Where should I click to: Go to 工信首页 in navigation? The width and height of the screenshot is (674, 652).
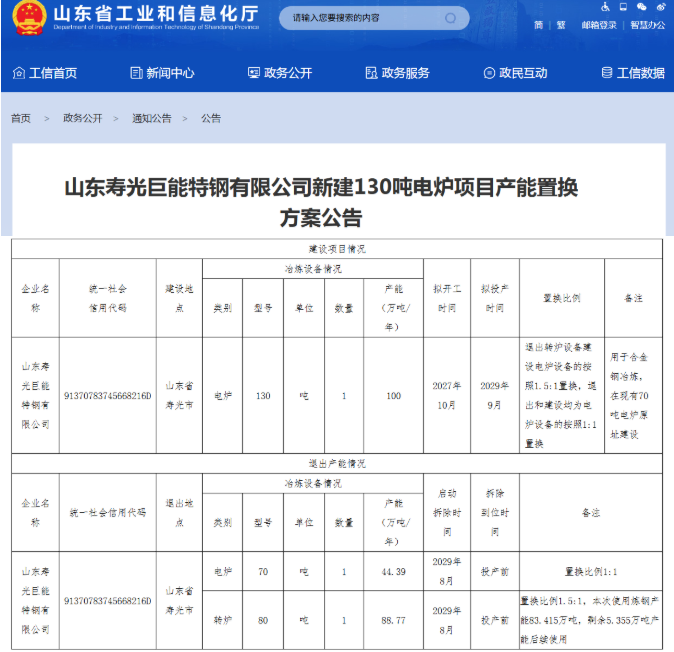click(45, 73)
